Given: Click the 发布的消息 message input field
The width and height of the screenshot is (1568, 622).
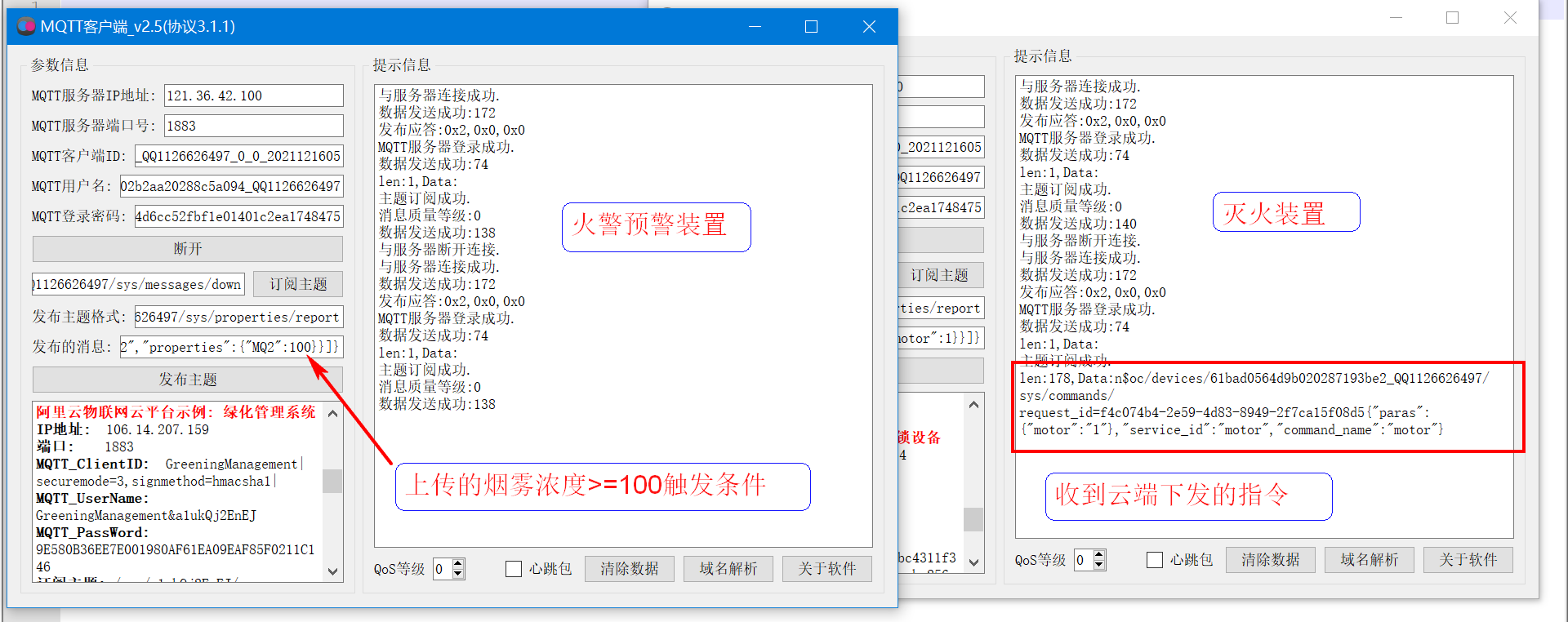Looking at the screenshot, I should [x=231, y=347].
